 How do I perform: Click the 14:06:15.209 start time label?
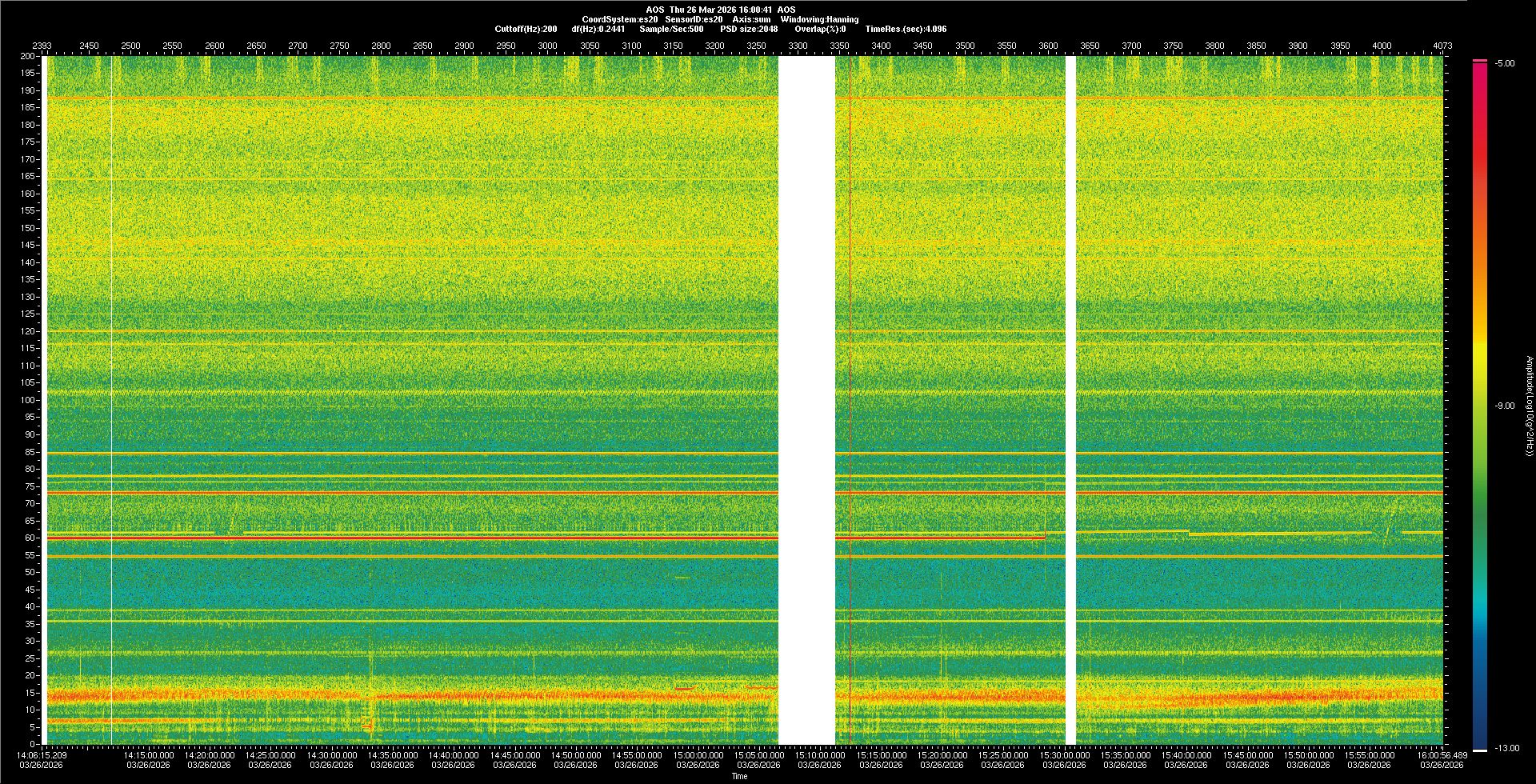42,755
